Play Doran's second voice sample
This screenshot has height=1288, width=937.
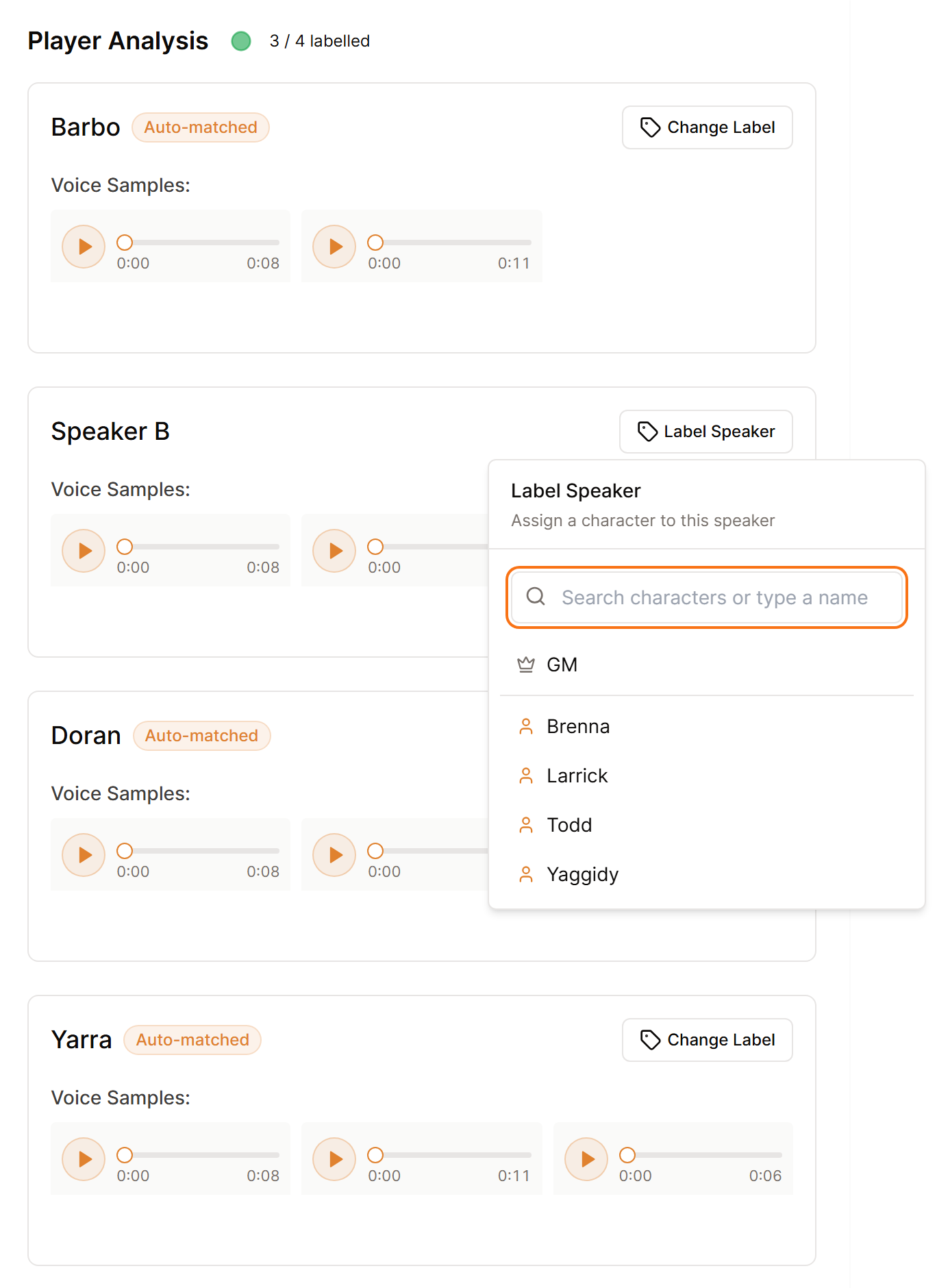coord(334,855)
